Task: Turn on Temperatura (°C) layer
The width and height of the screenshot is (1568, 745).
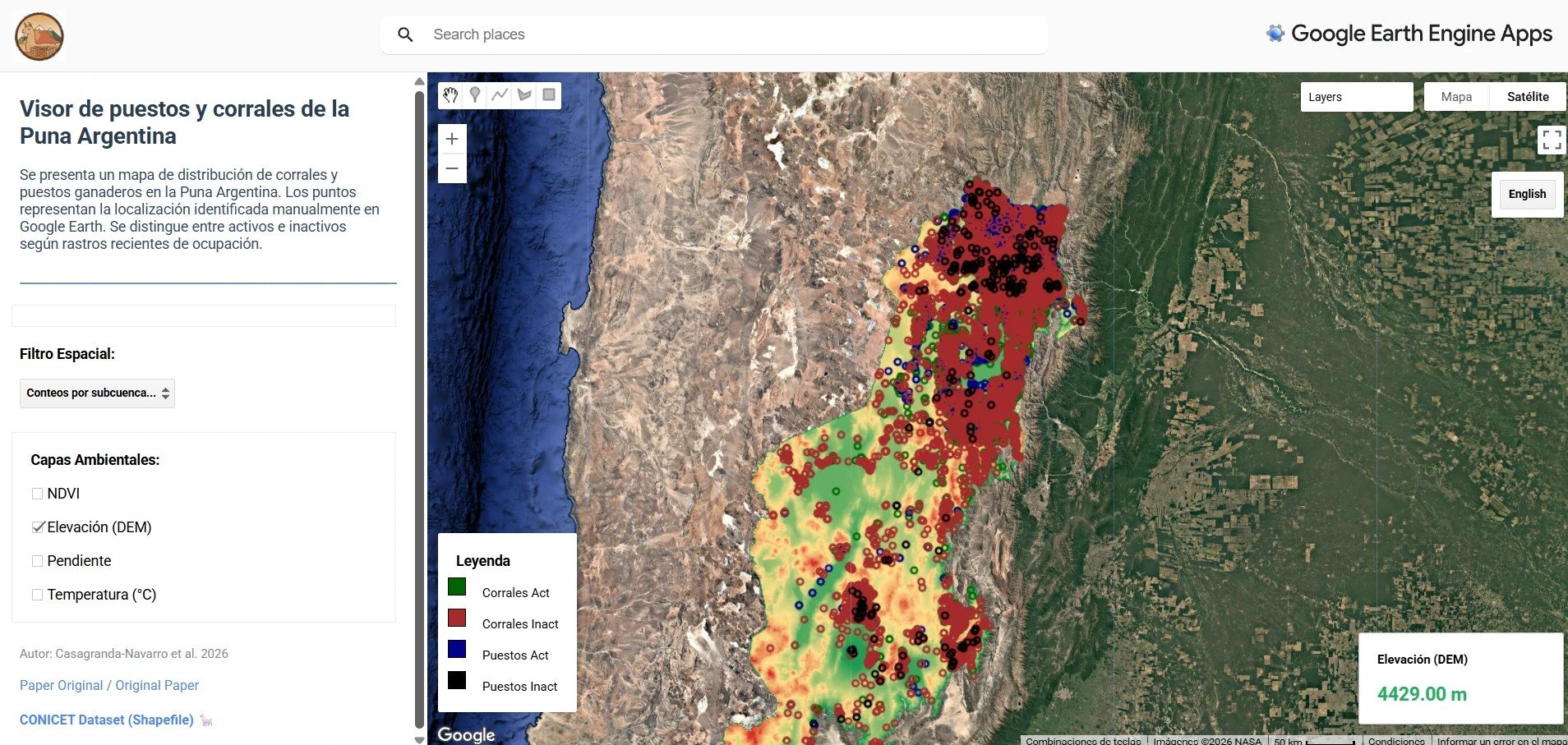Action: point(37,595)
